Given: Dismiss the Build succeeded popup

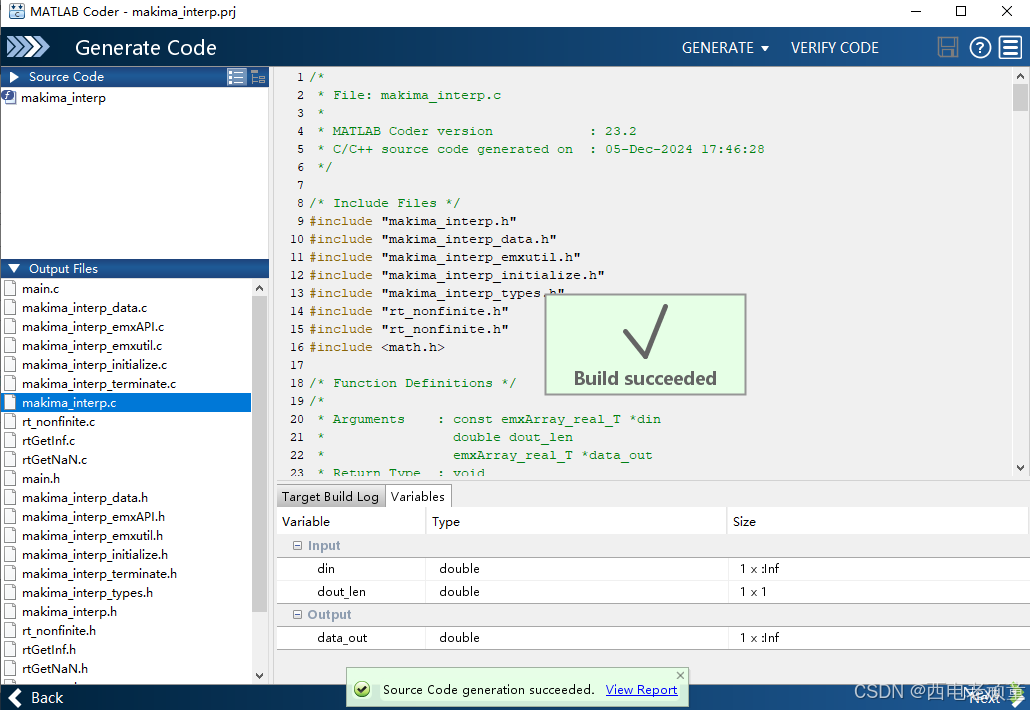Looking at the screenshot, I should [x=645, y=345].
